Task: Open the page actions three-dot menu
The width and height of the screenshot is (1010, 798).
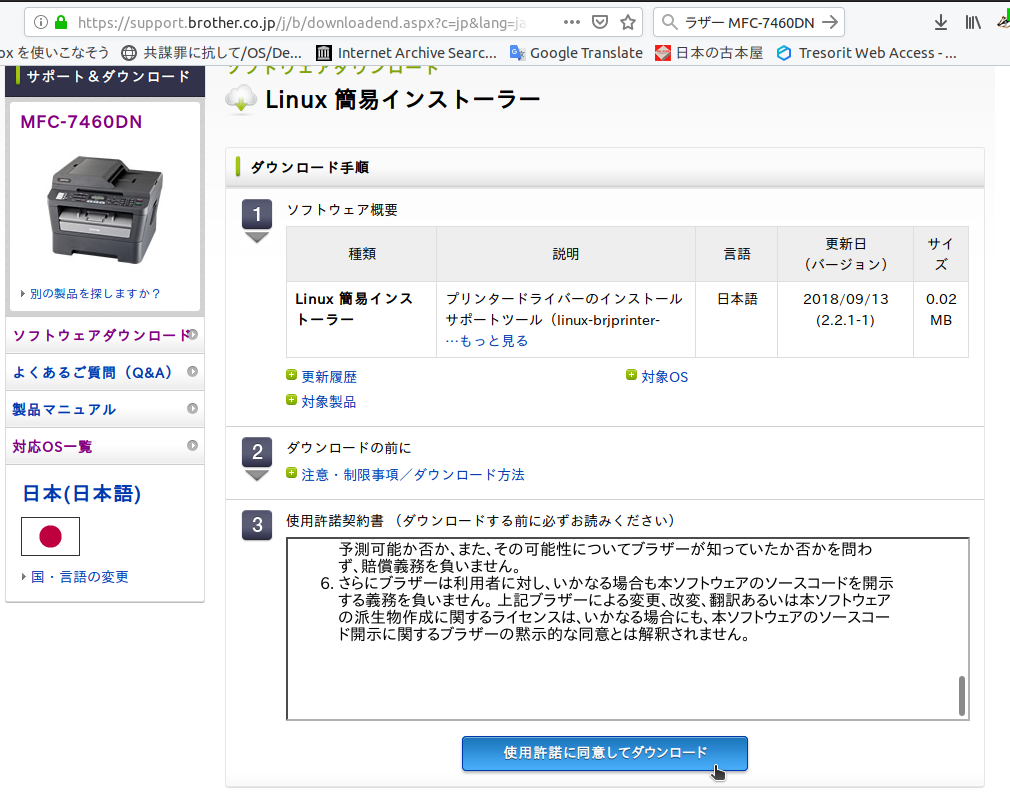Action: coord(571,23)
